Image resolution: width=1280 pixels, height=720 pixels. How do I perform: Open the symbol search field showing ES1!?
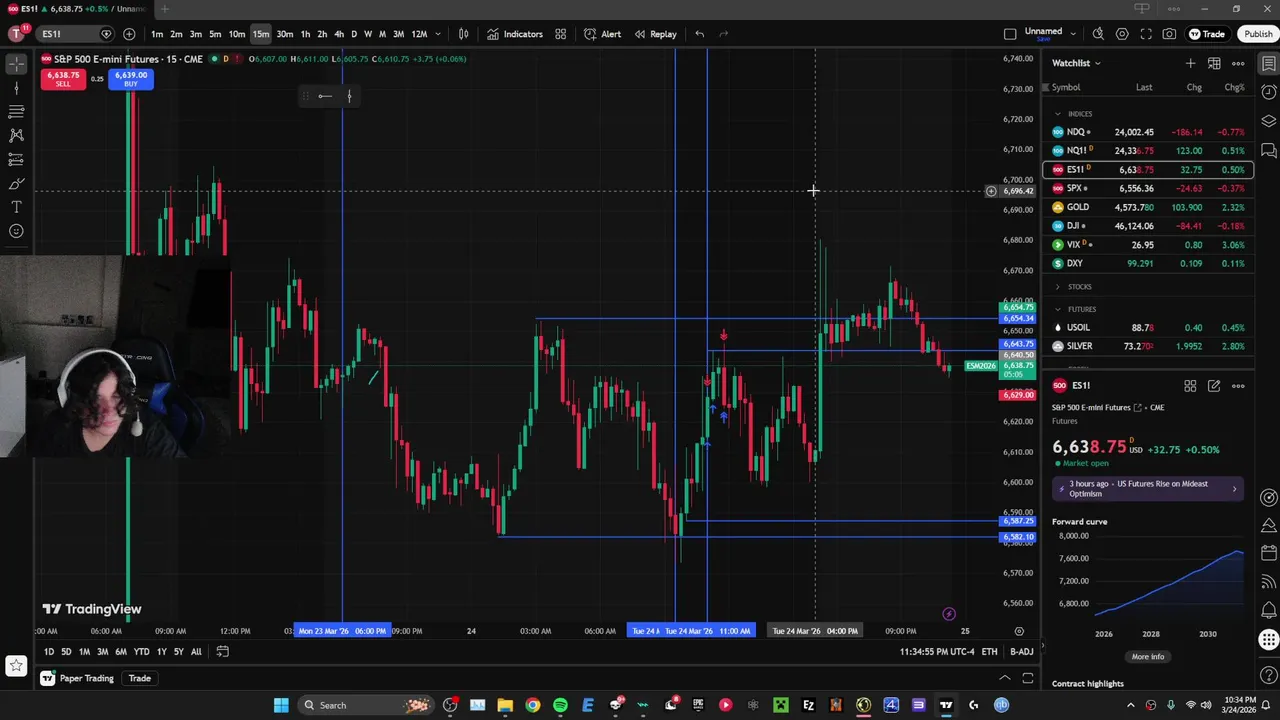(x=73, y=34)
